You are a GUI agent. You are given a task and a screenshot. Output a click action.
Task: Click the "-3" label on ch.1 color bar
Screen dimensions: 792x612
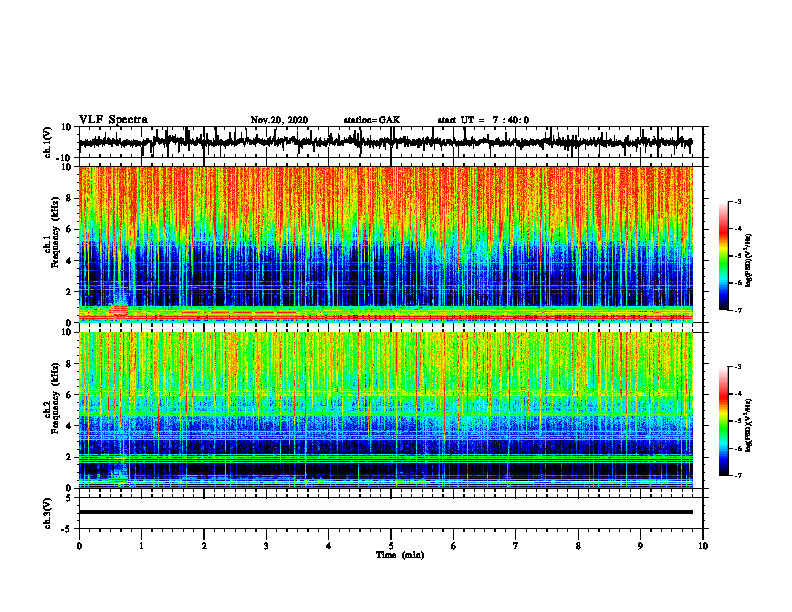(x=737, y=202)
